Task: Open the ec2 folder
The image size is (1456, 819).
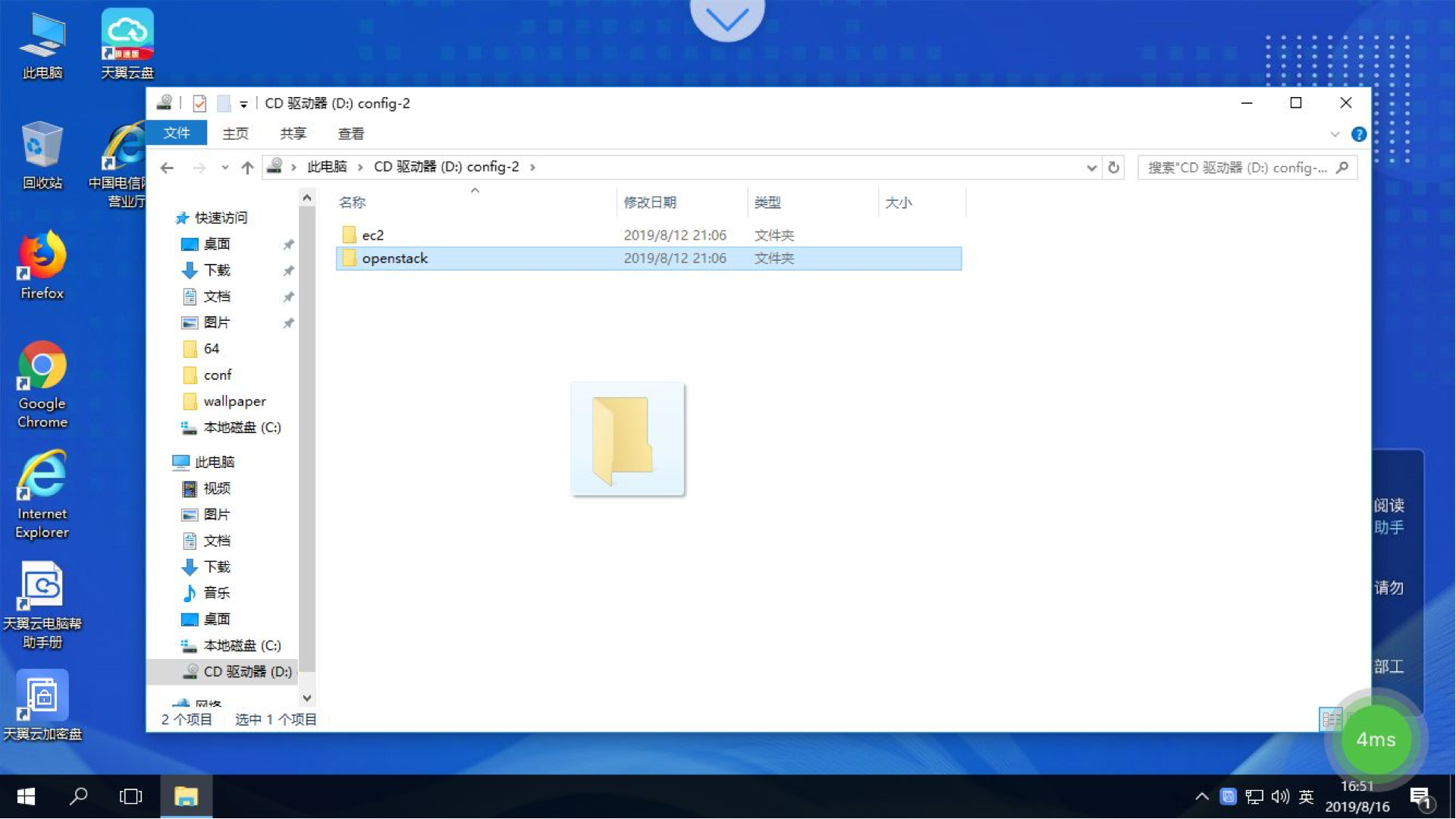Action: (373, 234)
